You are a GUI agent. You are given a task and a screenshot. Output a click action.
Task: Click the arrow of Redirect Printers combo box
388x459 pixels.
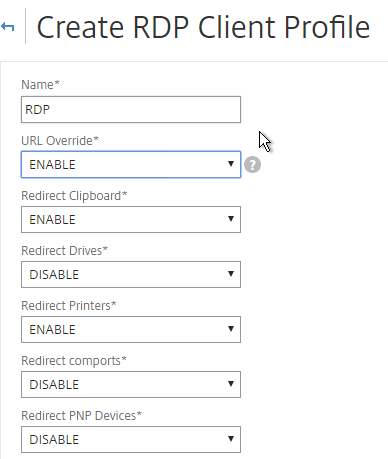231,329
